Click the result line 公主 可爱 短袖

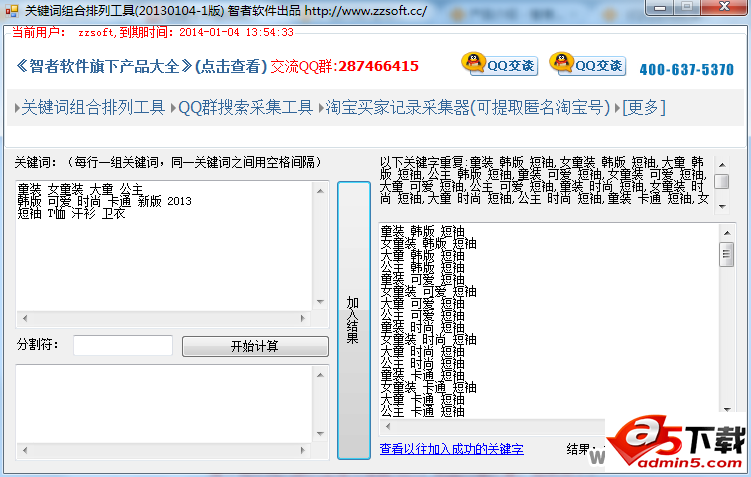click(x=422, y=316)
